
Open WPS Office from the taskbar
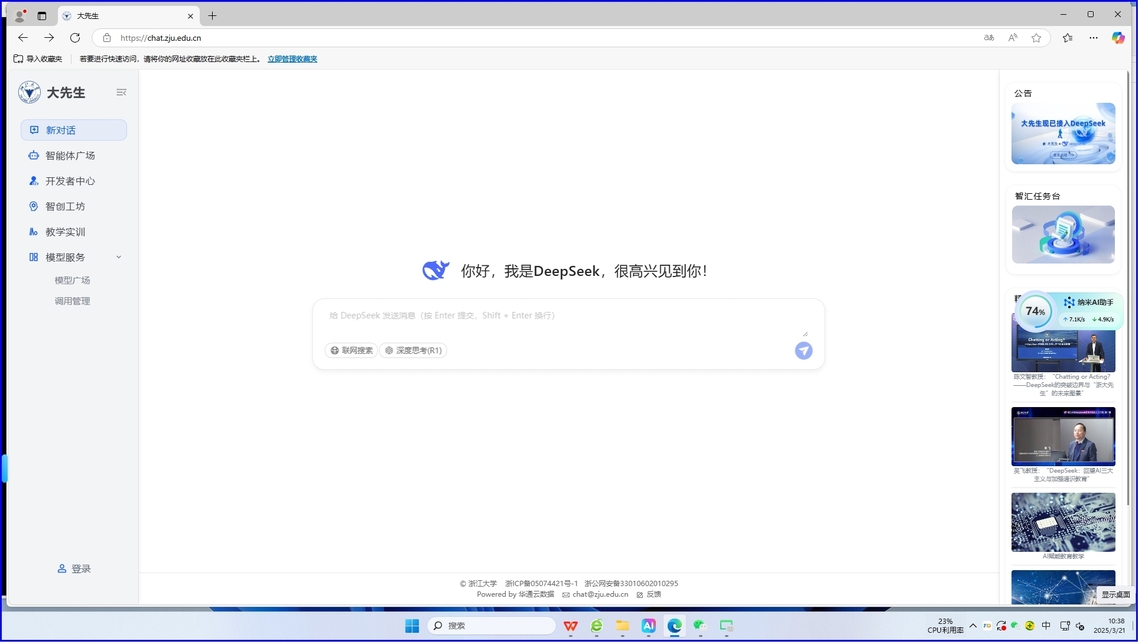coord(570,626)
